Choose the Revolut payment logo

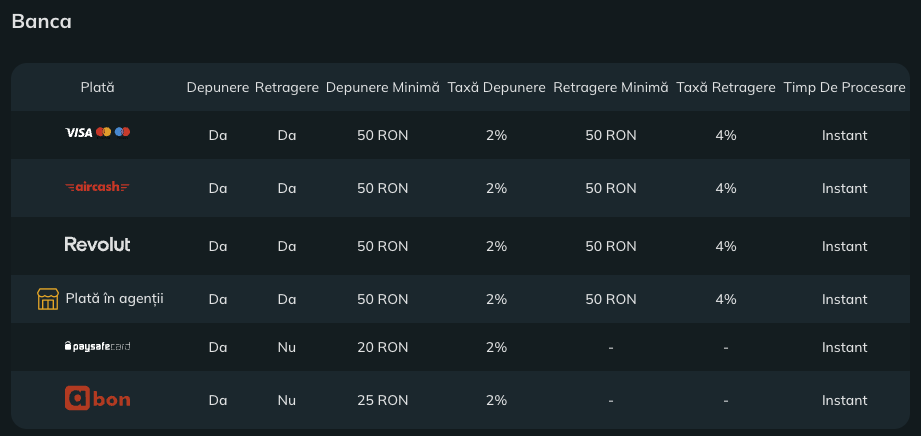98,244
